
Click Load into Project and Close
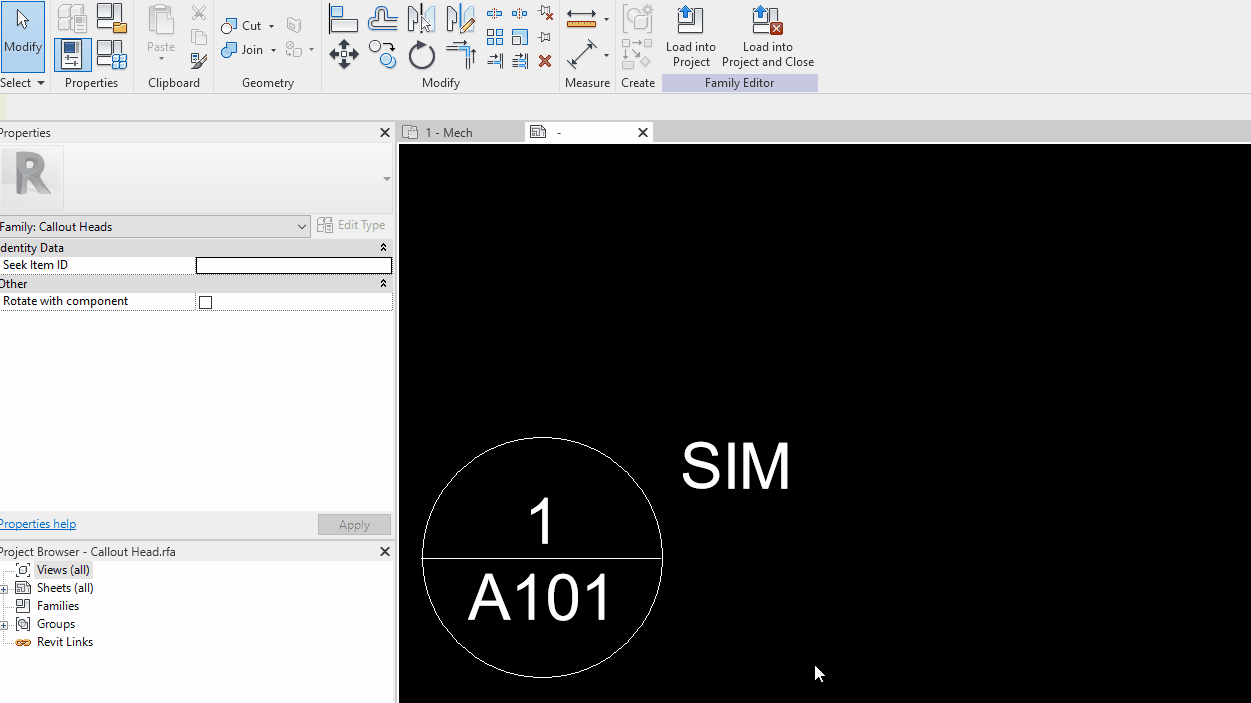point(767,35)
